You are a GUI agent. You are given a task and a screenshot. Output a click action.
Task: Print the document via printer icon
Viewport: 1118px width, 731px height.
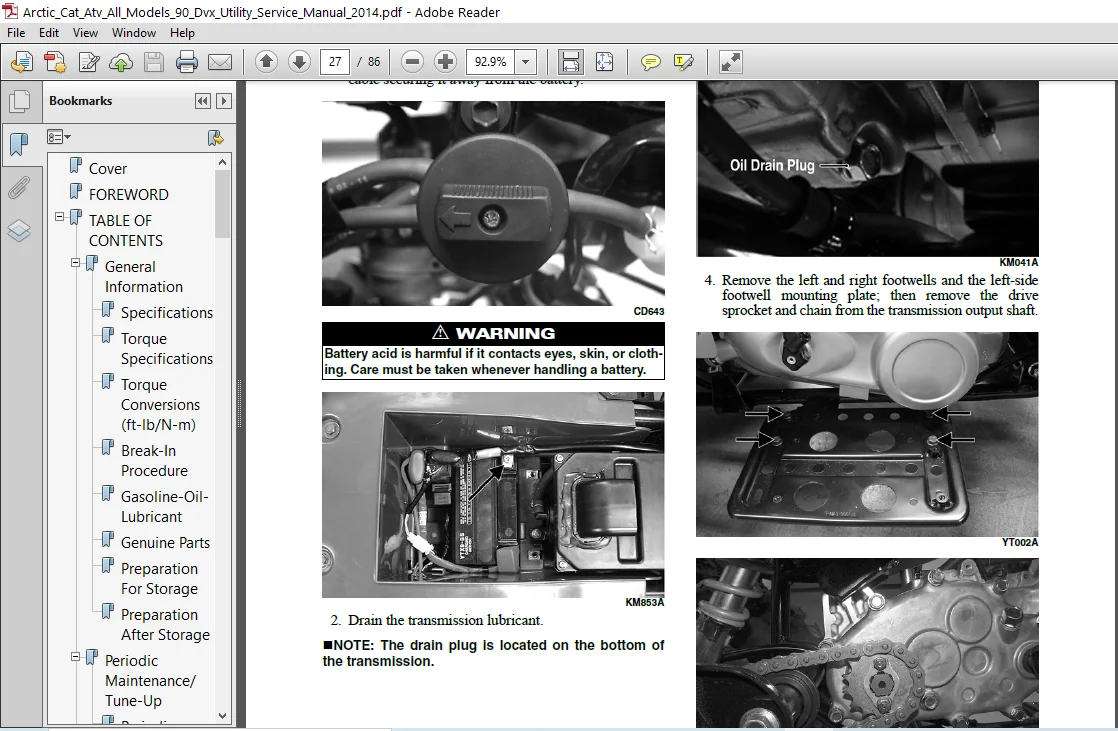(x=187, y=62)
